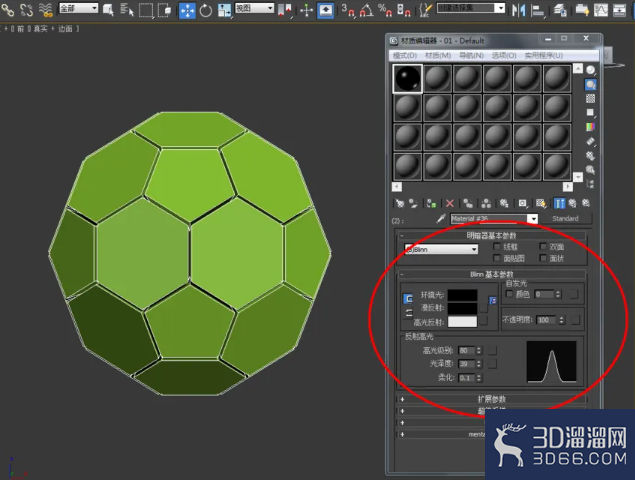Check the 自发光 颜色 checkbox
Screen dimensions: 635x480
coord(509,294)
